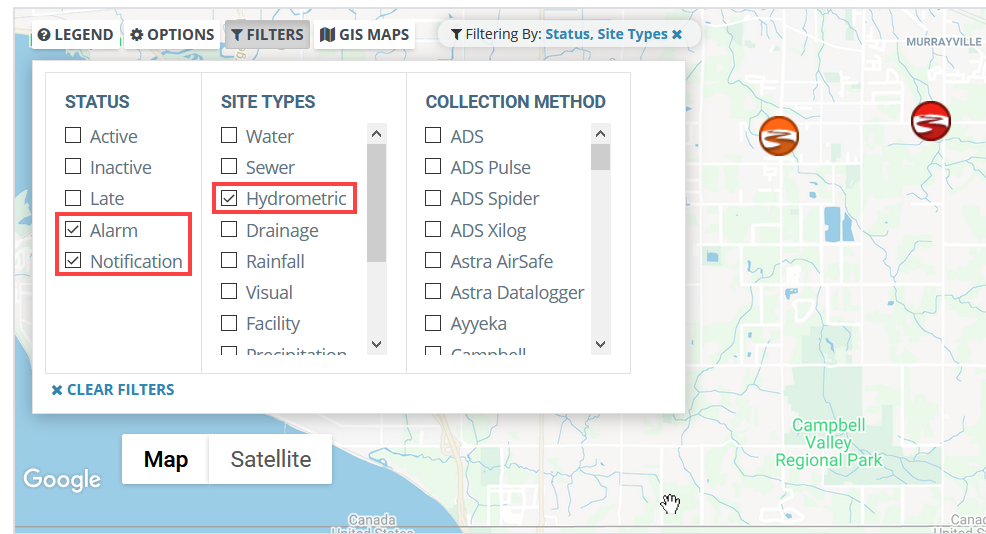
Task: Click Site Types list scroll up arrow
Action: coord(377,133)
